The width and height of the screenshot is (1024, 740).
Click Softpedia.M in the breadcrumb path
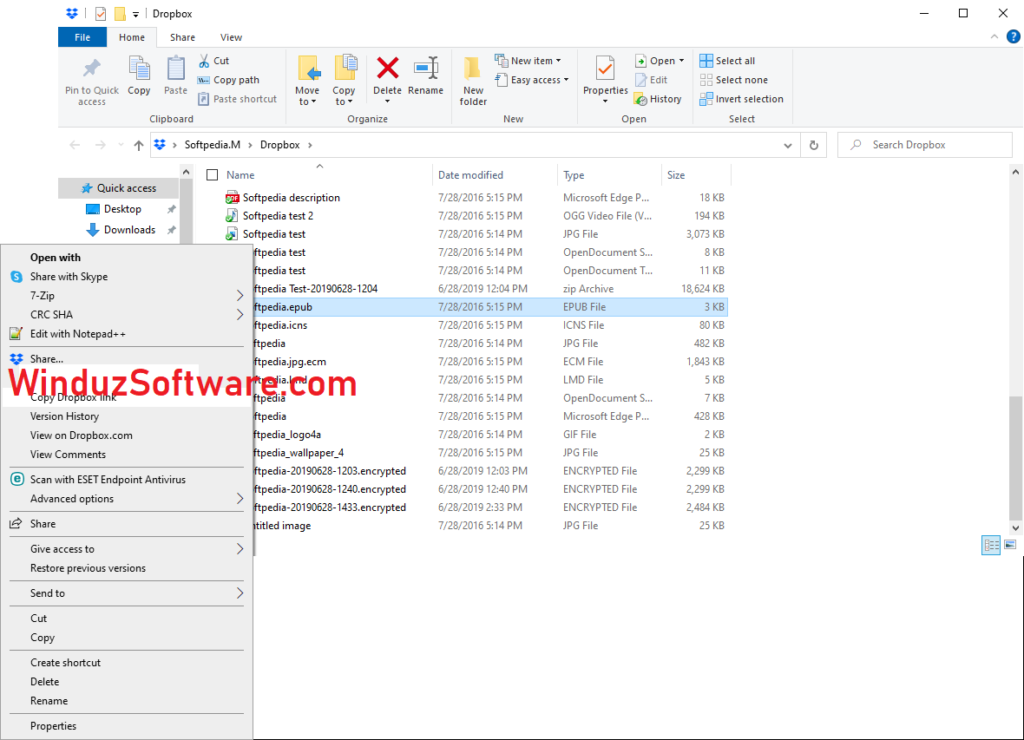tap(212, 145)
